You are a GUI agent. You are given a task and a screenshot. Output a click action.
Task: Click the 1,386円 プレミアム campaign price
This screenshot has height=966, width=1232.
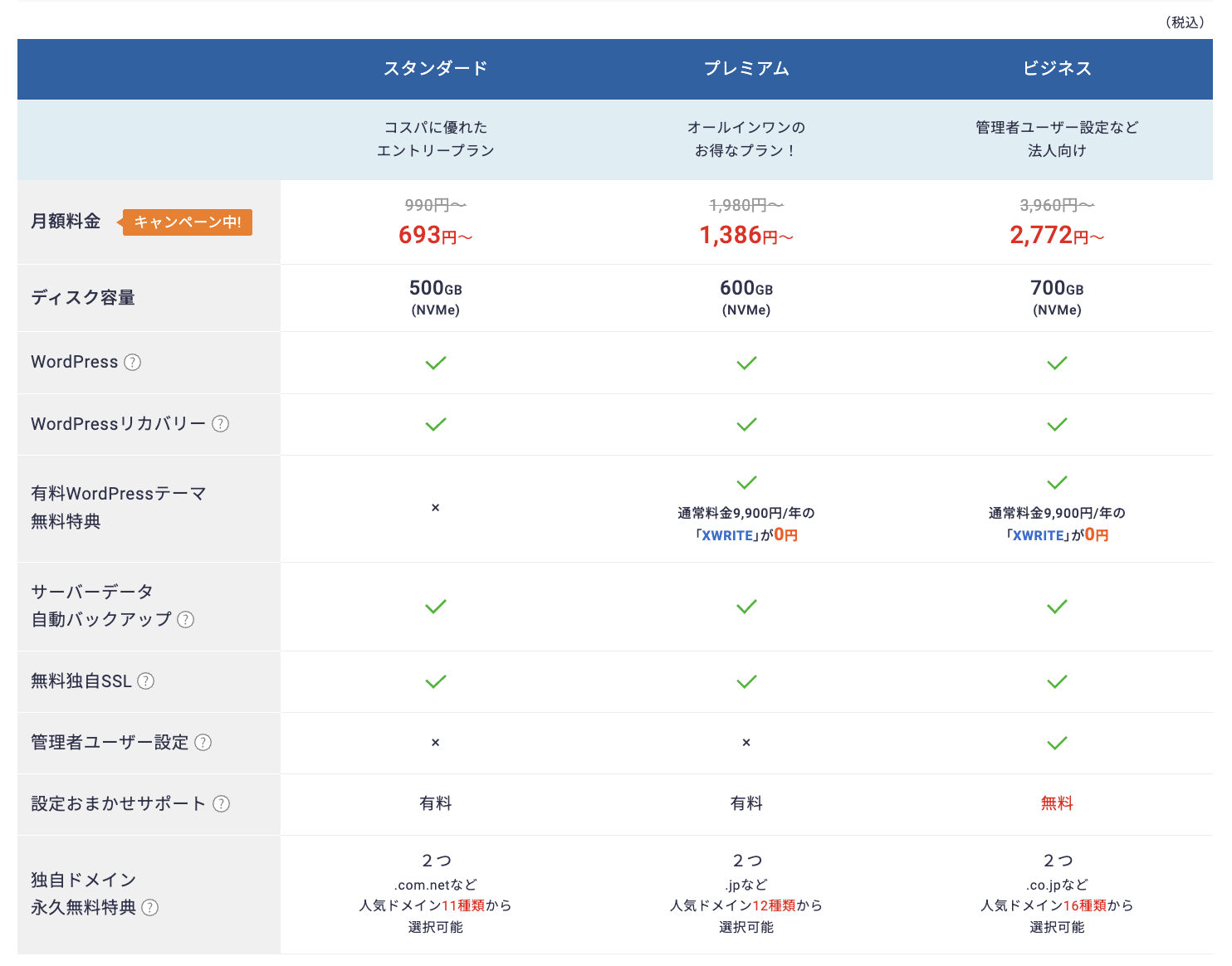[x=746, y=236]
